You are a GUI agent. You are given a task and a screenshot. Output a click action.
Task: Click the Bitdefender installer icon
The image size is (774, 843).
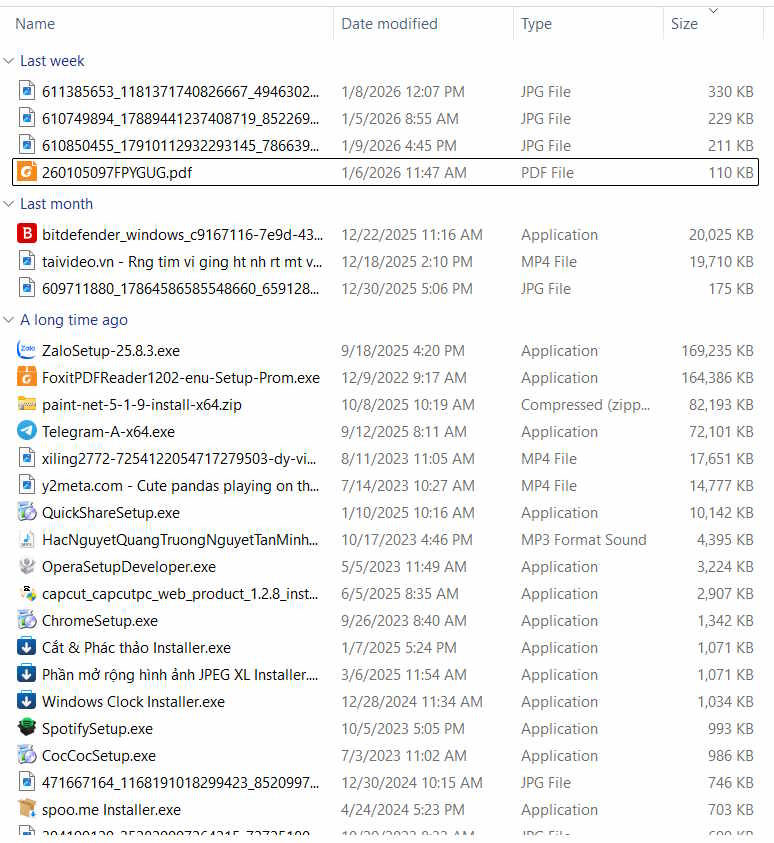point(27,234)
